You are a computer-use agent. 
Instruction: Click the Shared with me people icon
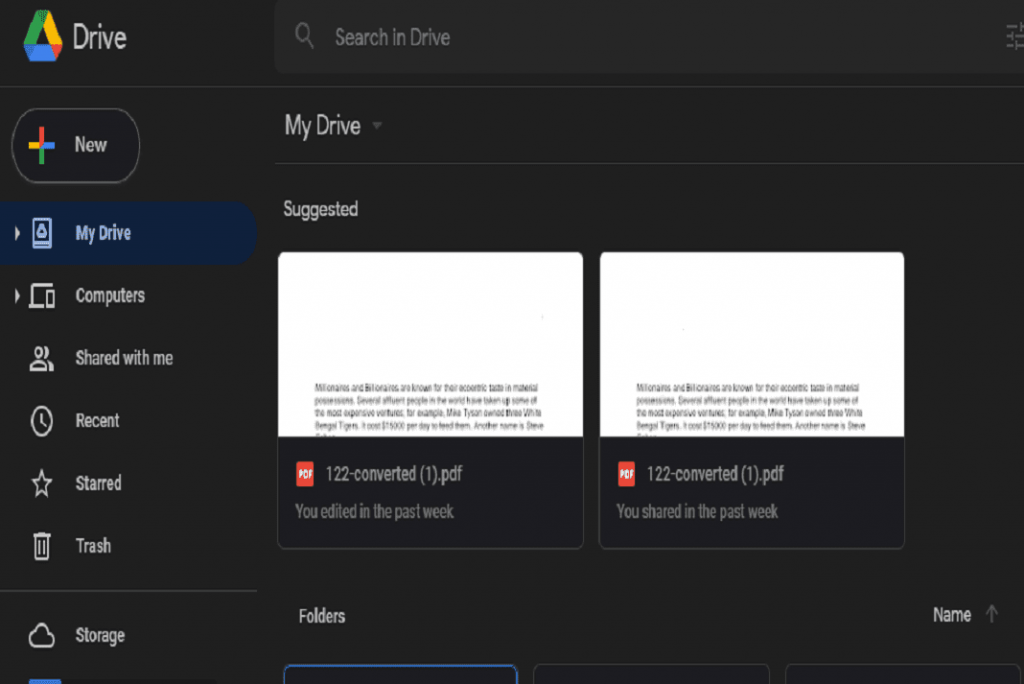(41, 358)
